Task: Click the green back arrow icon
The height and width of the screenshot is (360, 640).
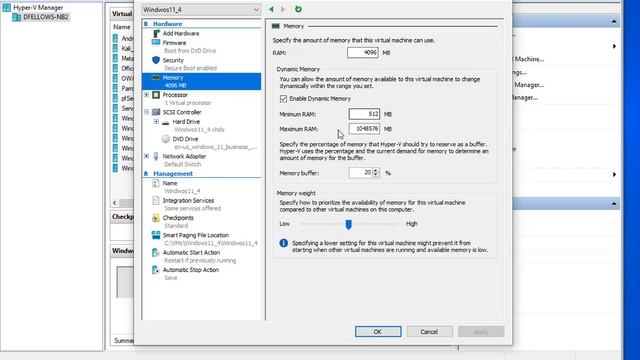Action: (x=271, y=9)
